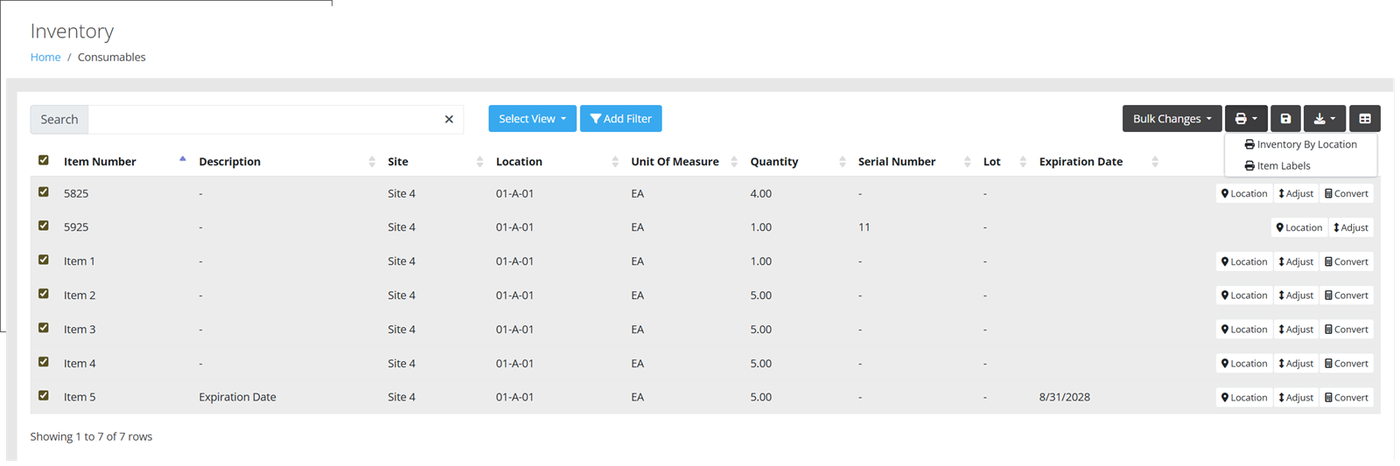Sort by the Site column header

(398, 162)
